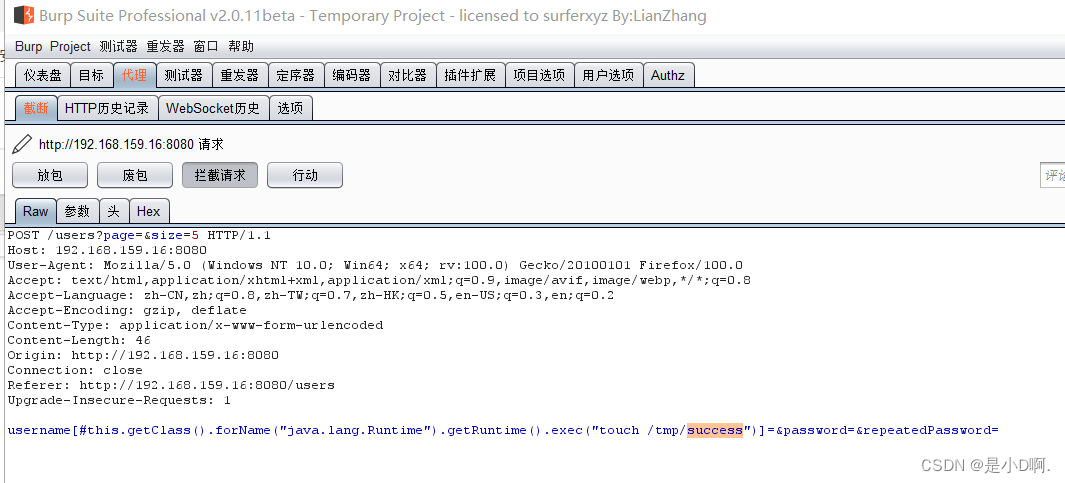Open the 窗口 menu
The height and width of the screenshot is (483, 1065).
click(x=206, y=46)
